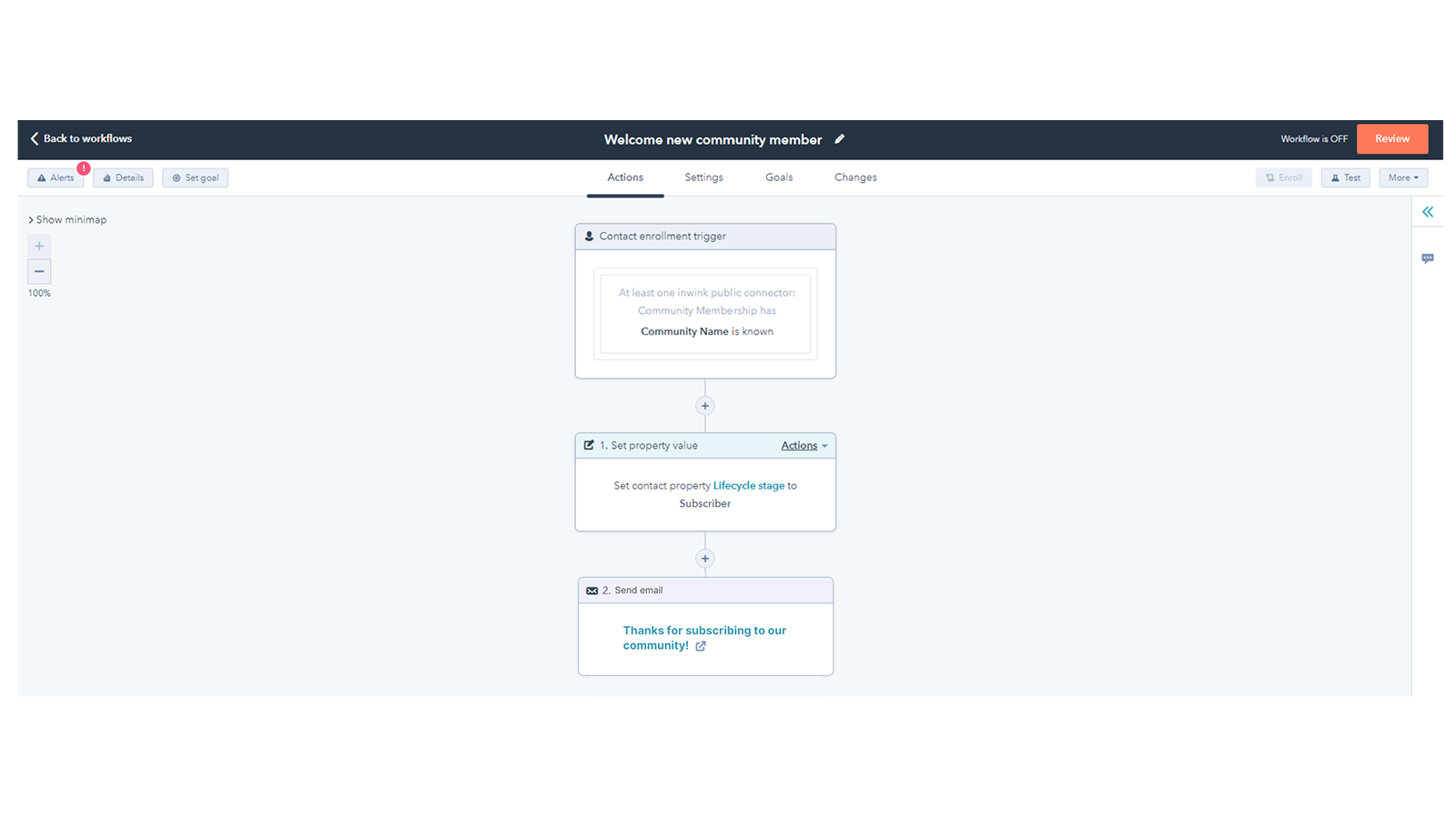Click the pencil icon to rename workflow

[x=839, y=138]
